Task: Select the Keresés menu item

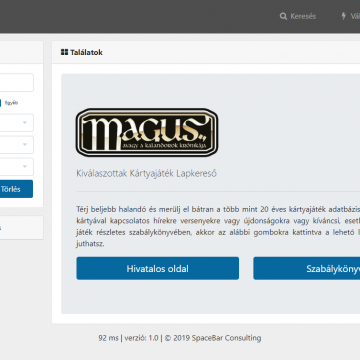Action: (x=298, y=16)
